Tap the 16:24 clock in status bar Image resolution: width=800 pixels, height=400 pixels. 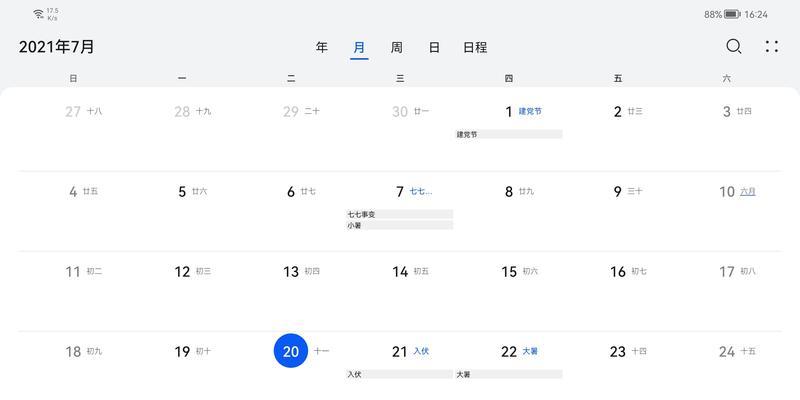(x=756, y=14)
